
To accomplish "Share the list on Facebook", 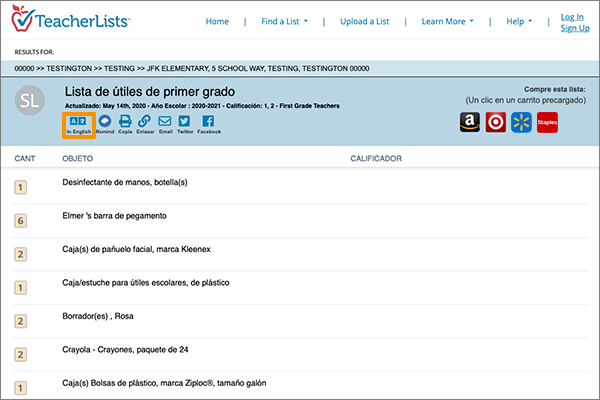I will (x=208, y=122).
